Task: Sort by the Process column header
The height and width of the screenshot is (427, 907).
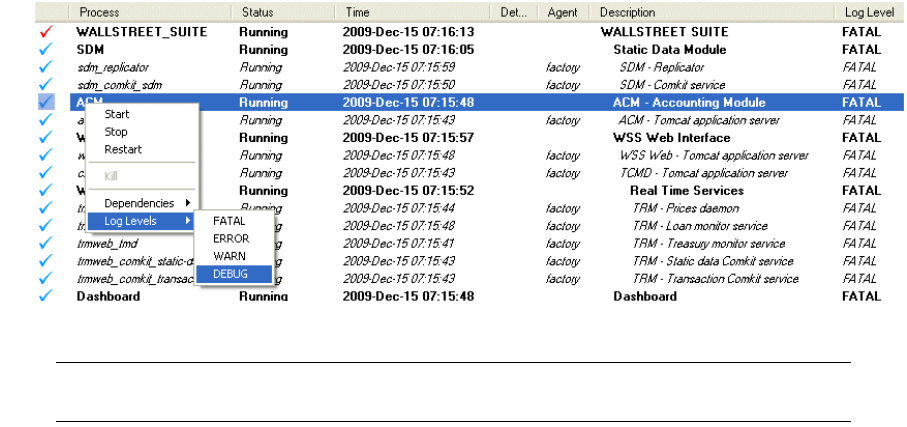Action: [151, 12]
